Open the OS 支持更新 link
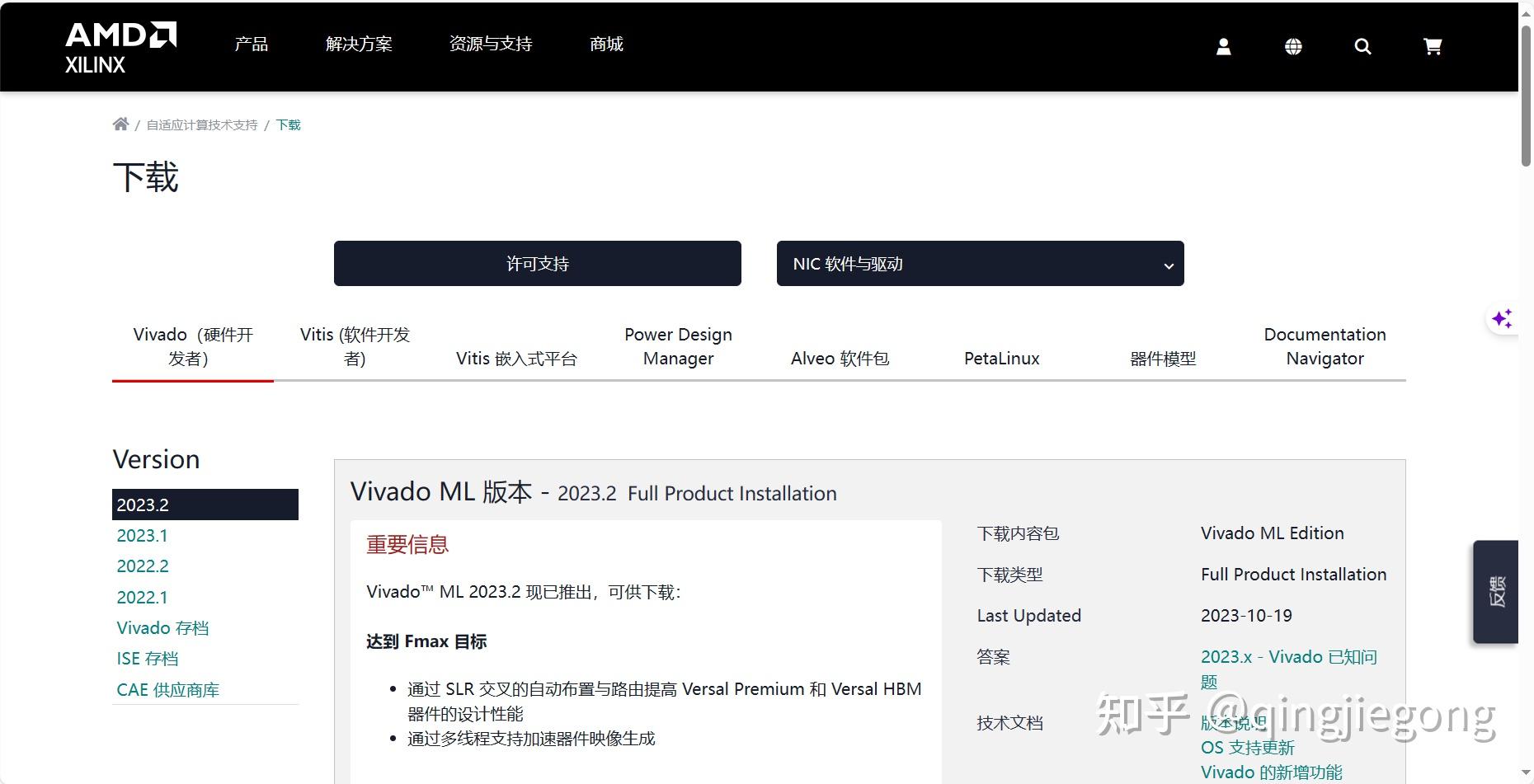1534x784 pixels. tap(1247, 747)
